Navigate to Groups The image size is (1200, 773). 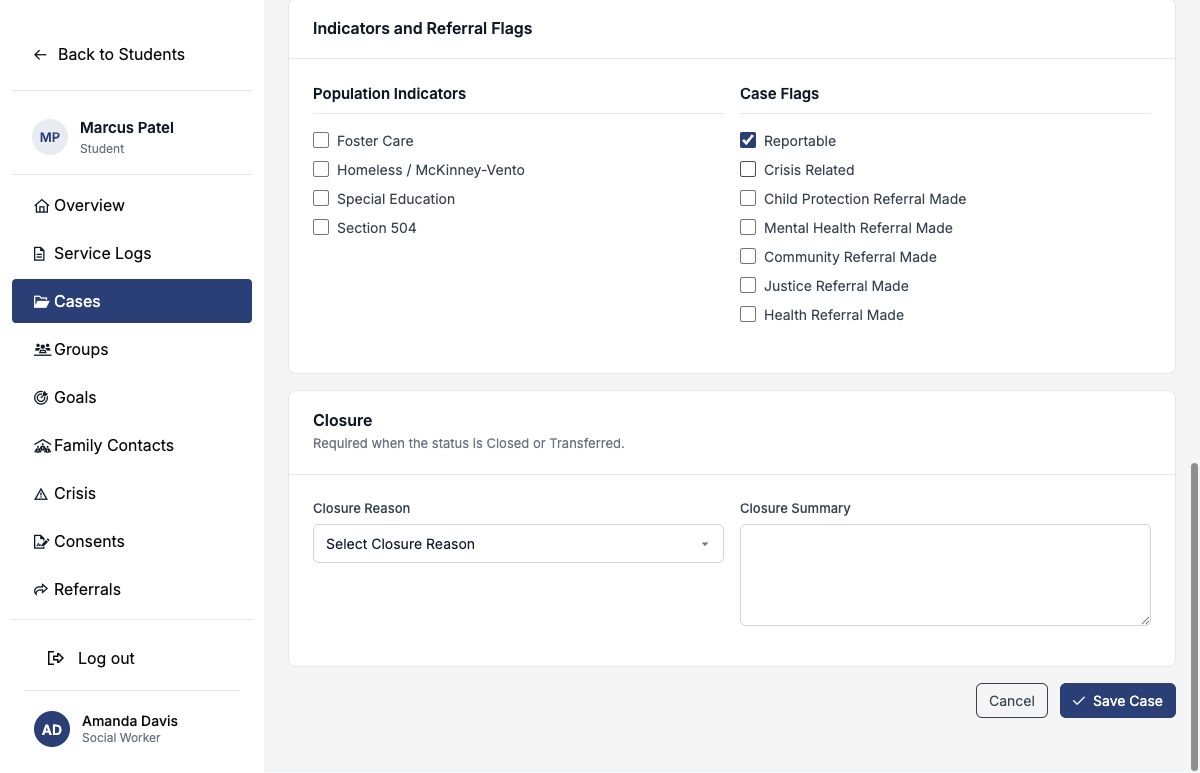(132, 349)
